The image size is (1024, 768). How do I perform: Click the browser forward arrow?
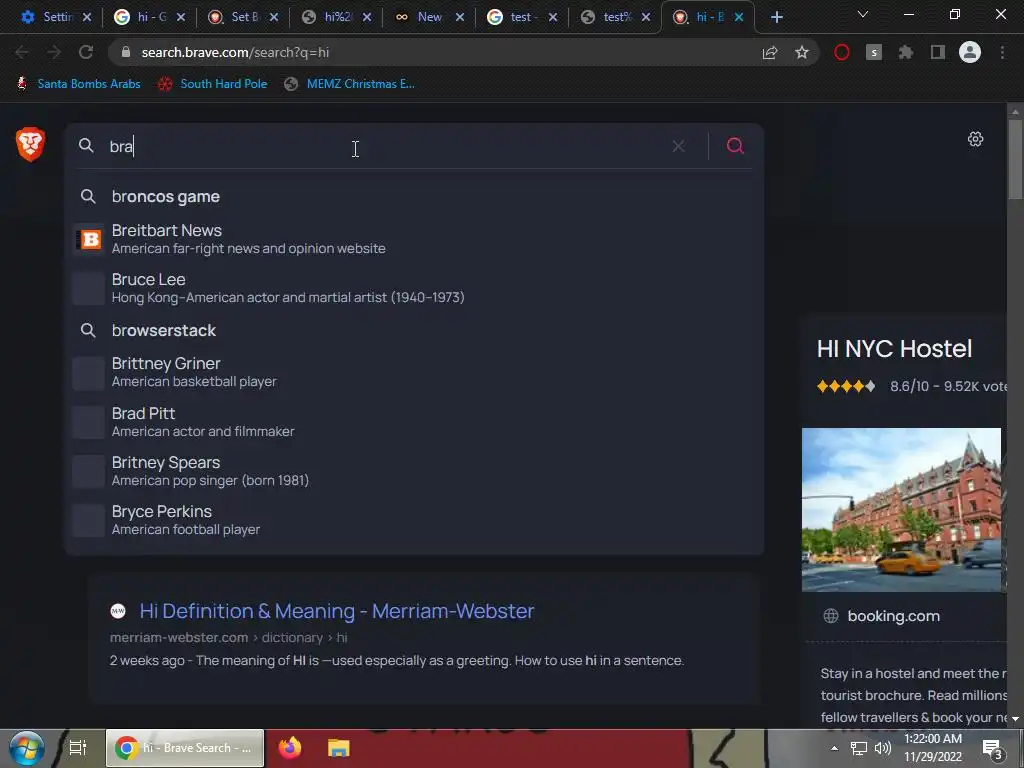[54, 52]
